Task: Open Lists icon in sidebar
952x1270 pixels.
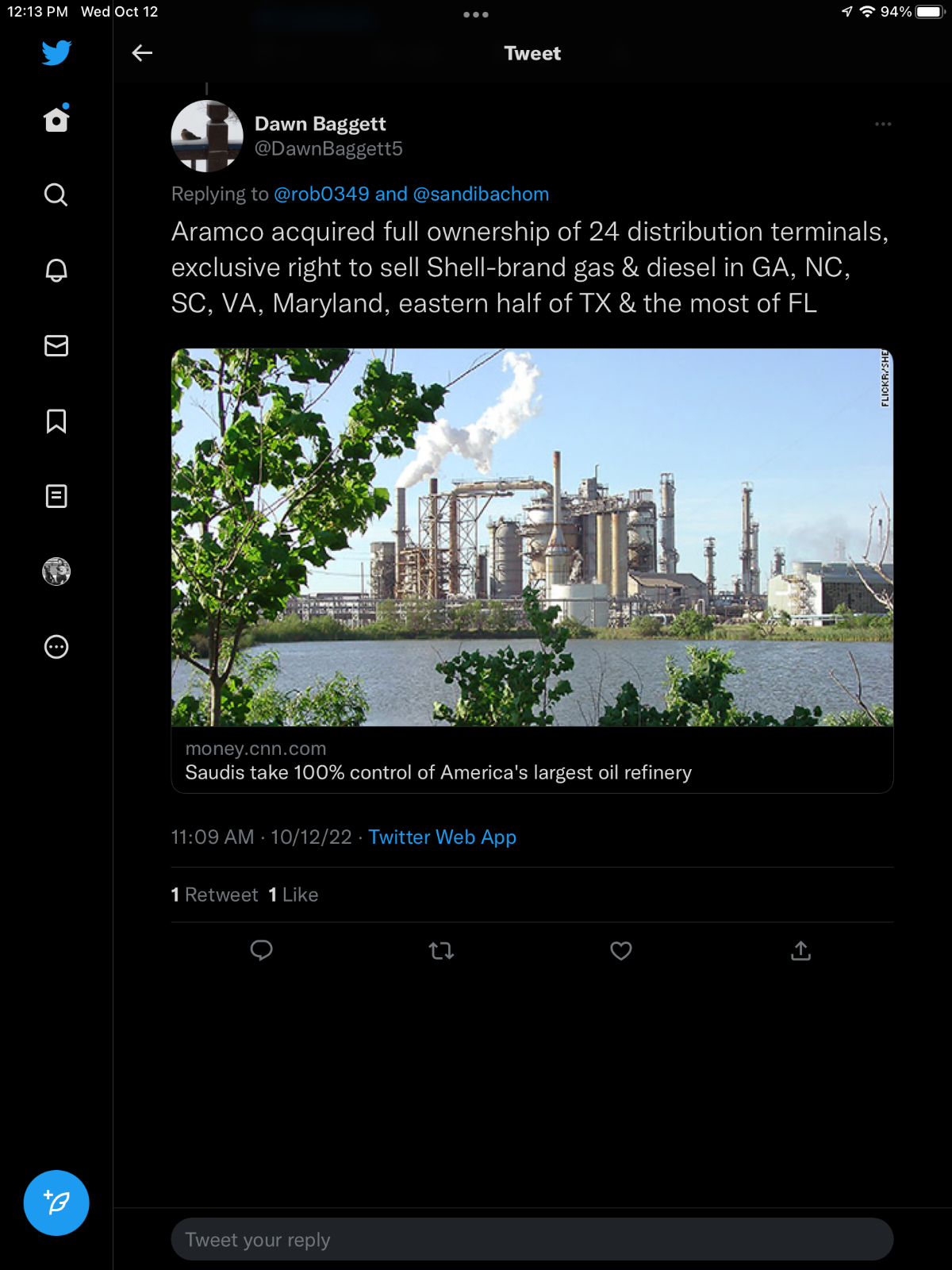Action: click(56, 496)
